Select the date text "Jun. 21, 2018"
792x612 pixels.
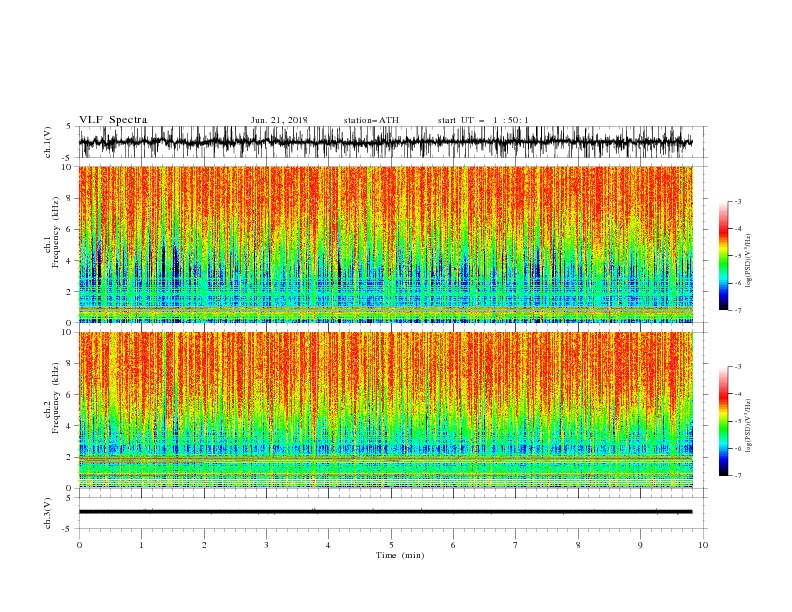[x=279, y=120]
